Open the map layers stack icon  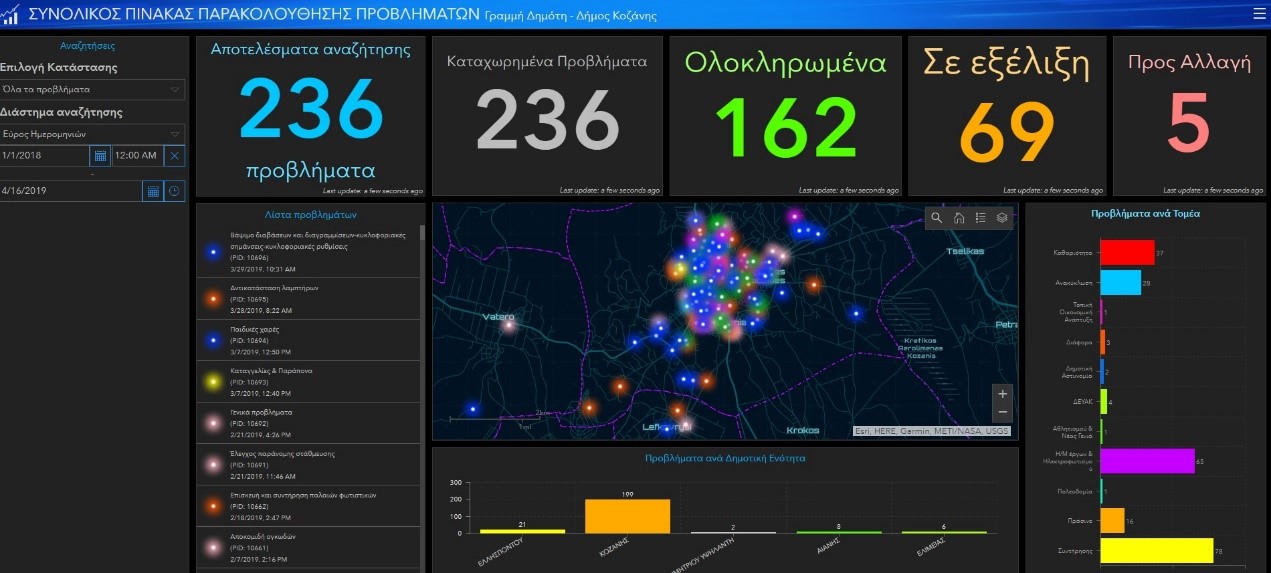1002,218
